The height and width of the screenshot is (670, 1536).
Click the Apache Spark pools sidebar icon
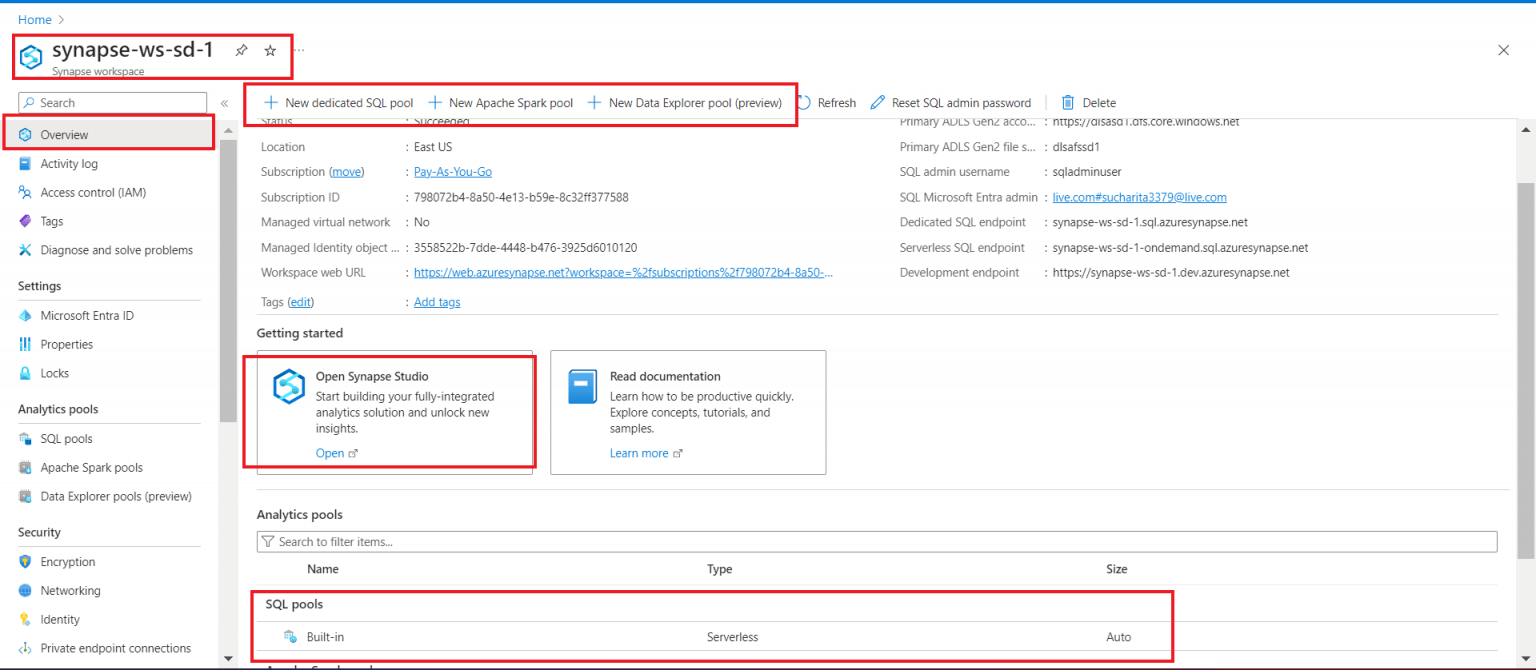point(25,467)
